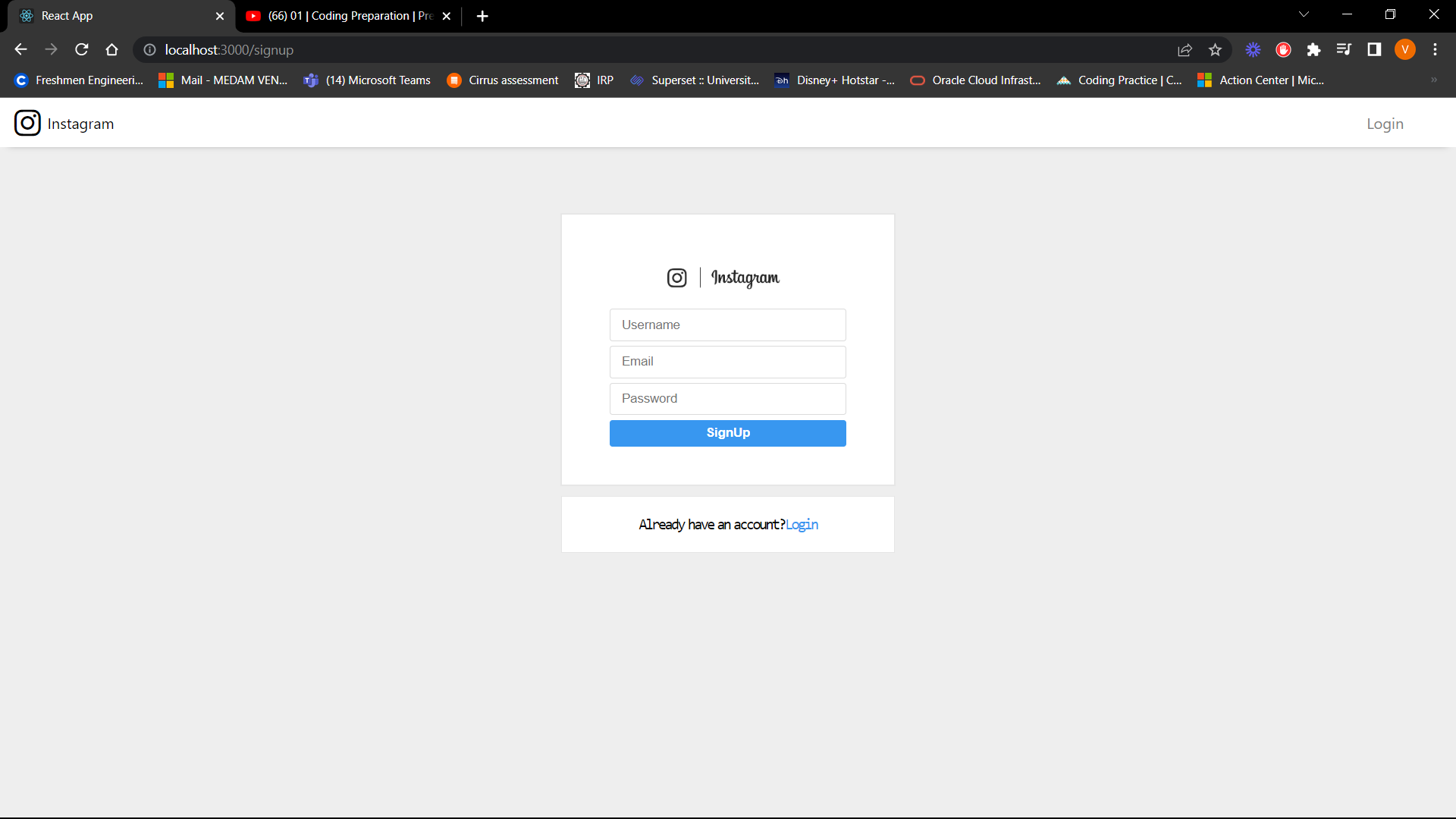The image size is (1456, 819).
Task: Reload the current page
Action: [x=81, y=49]
